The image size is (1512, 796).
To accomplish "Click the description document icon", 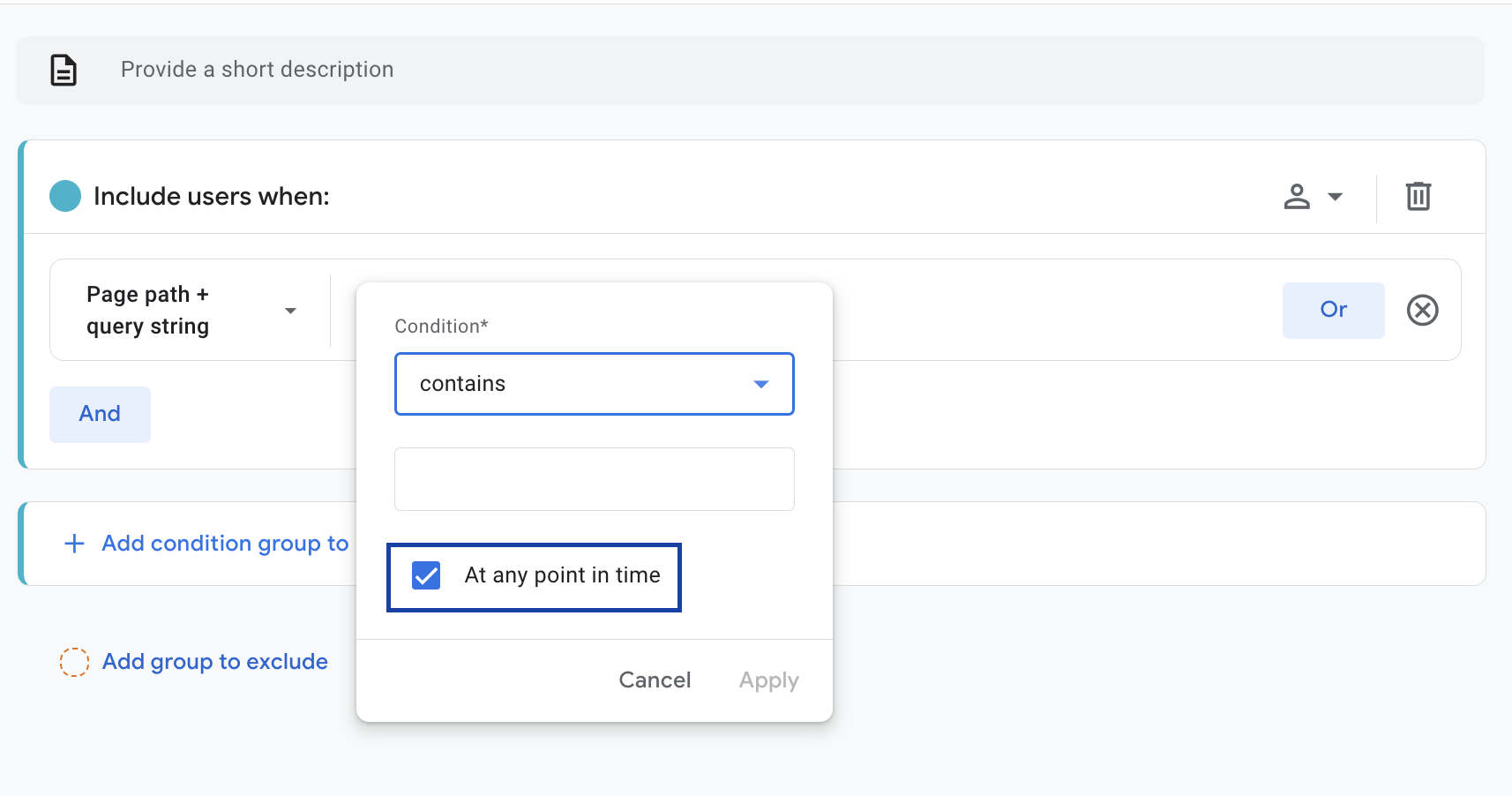I will (x=63, y=70).
